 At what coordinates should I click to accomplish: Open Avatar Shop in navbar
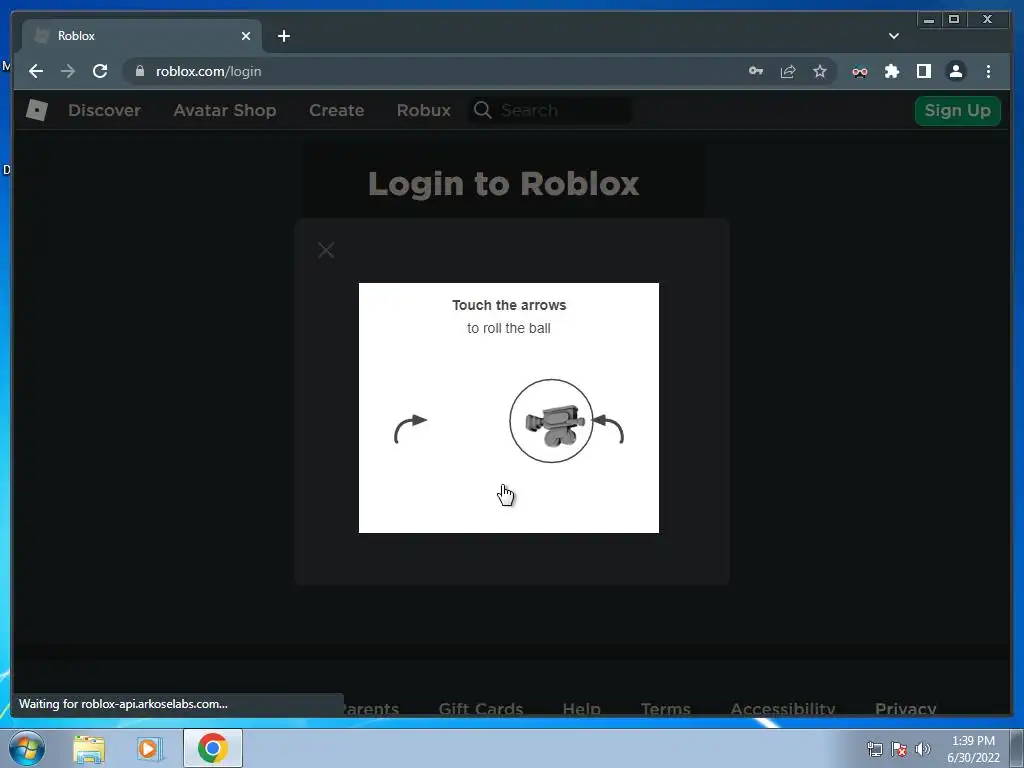[225, 110]
